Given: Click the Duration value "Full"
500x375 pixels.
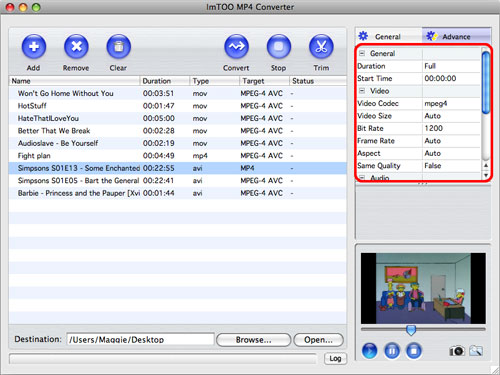Looking at the screenshot, I should click(x=430, y=66).
